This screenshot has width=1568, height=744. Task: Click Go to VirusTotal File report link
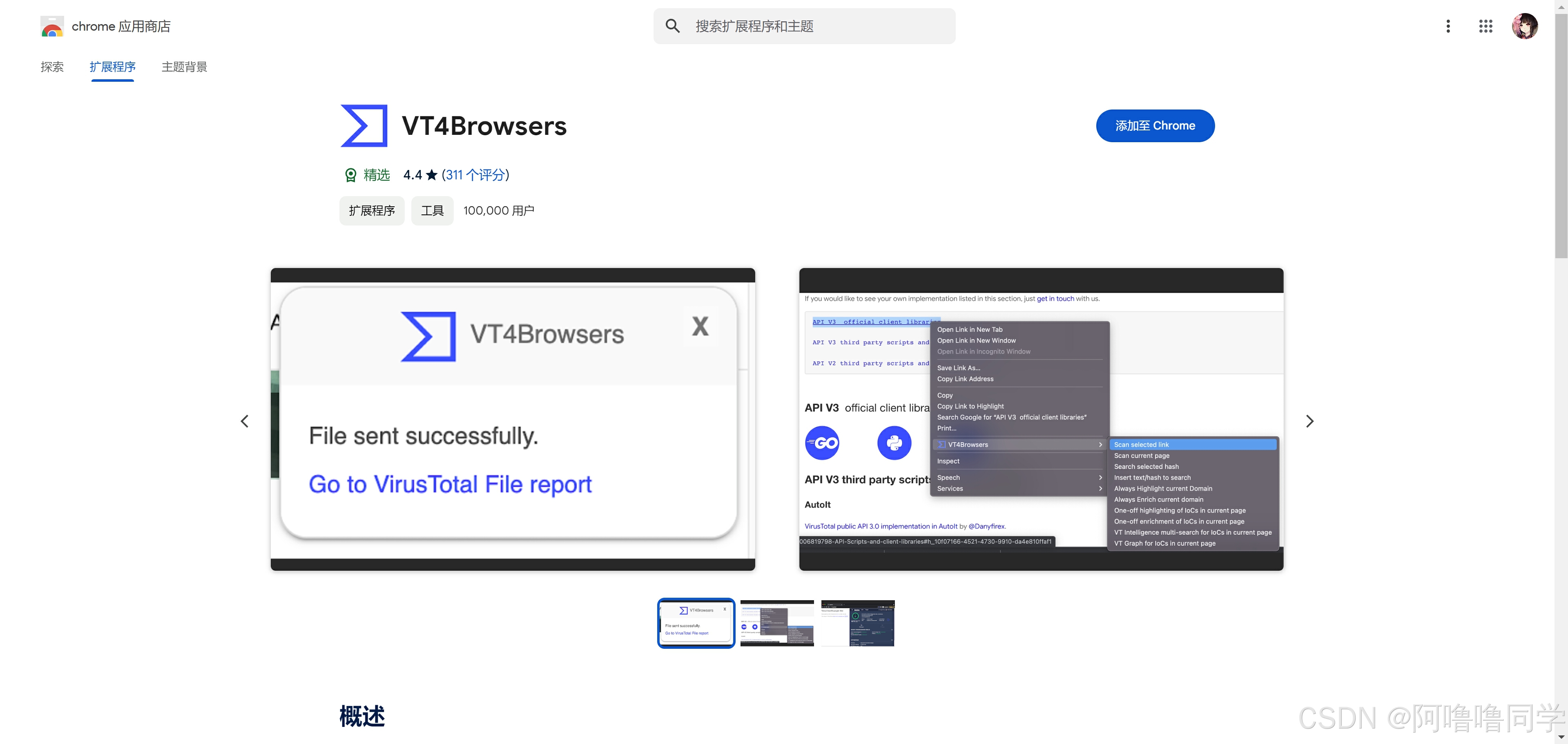pos(450,485)
